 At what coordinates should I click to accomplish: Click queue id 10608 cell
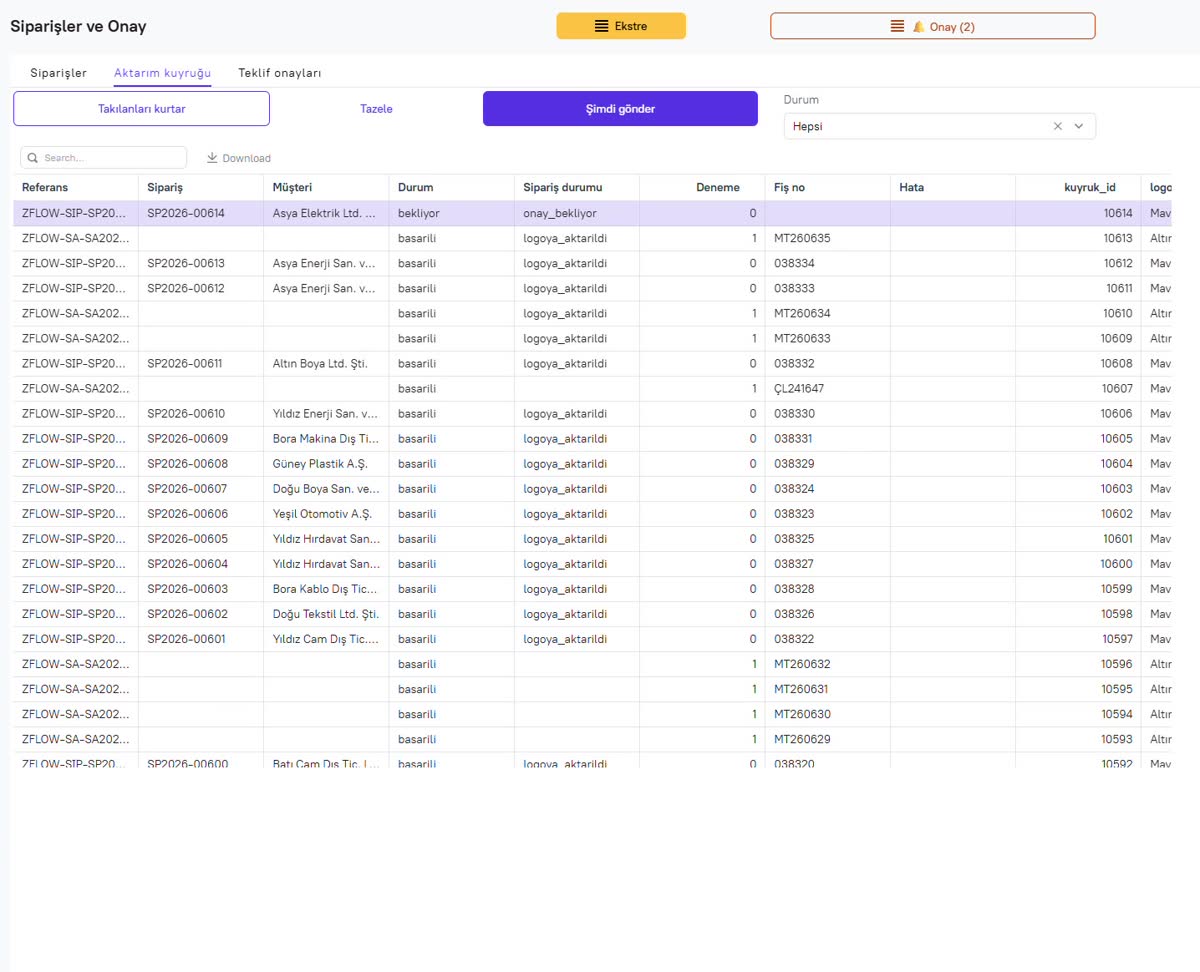point(1078,363)
